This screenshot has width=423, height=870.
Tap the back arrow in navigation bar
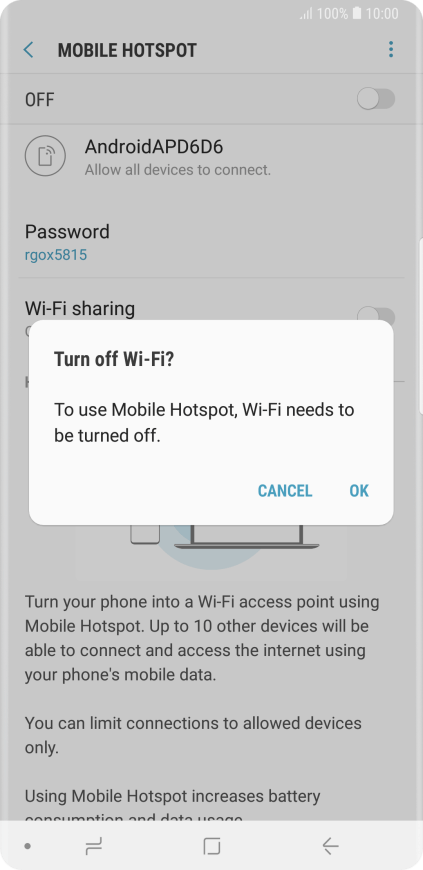pos(330,846)
